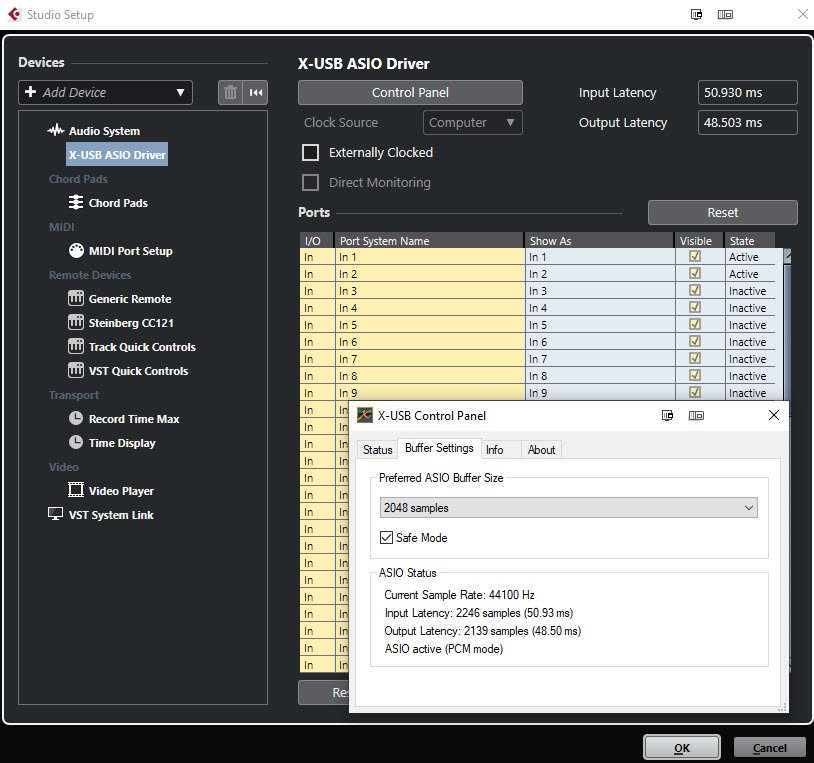Switch to the Status tab

tap(377, 449)
